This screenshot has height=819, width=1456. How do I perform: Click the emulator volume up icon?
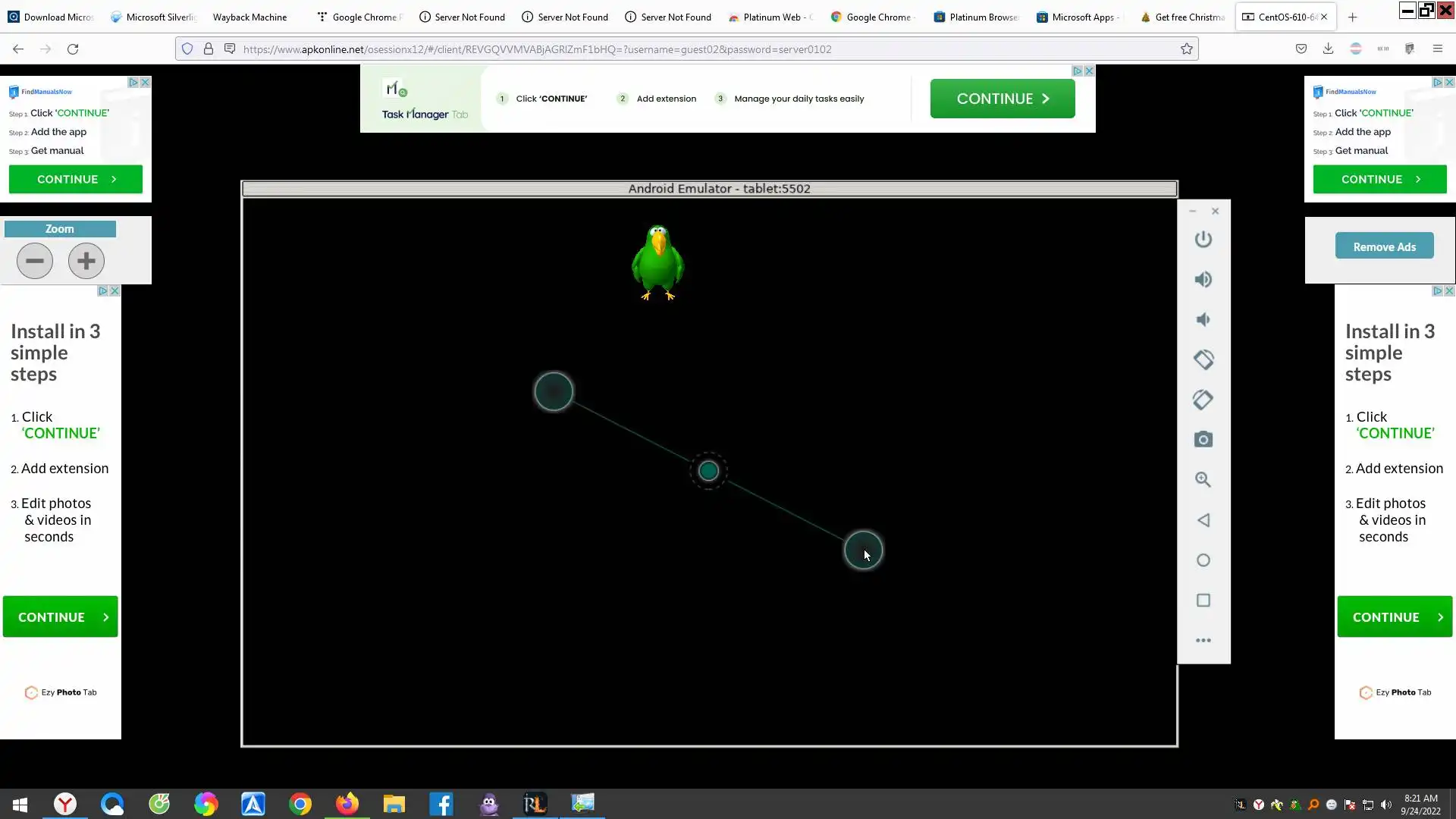1203,280
